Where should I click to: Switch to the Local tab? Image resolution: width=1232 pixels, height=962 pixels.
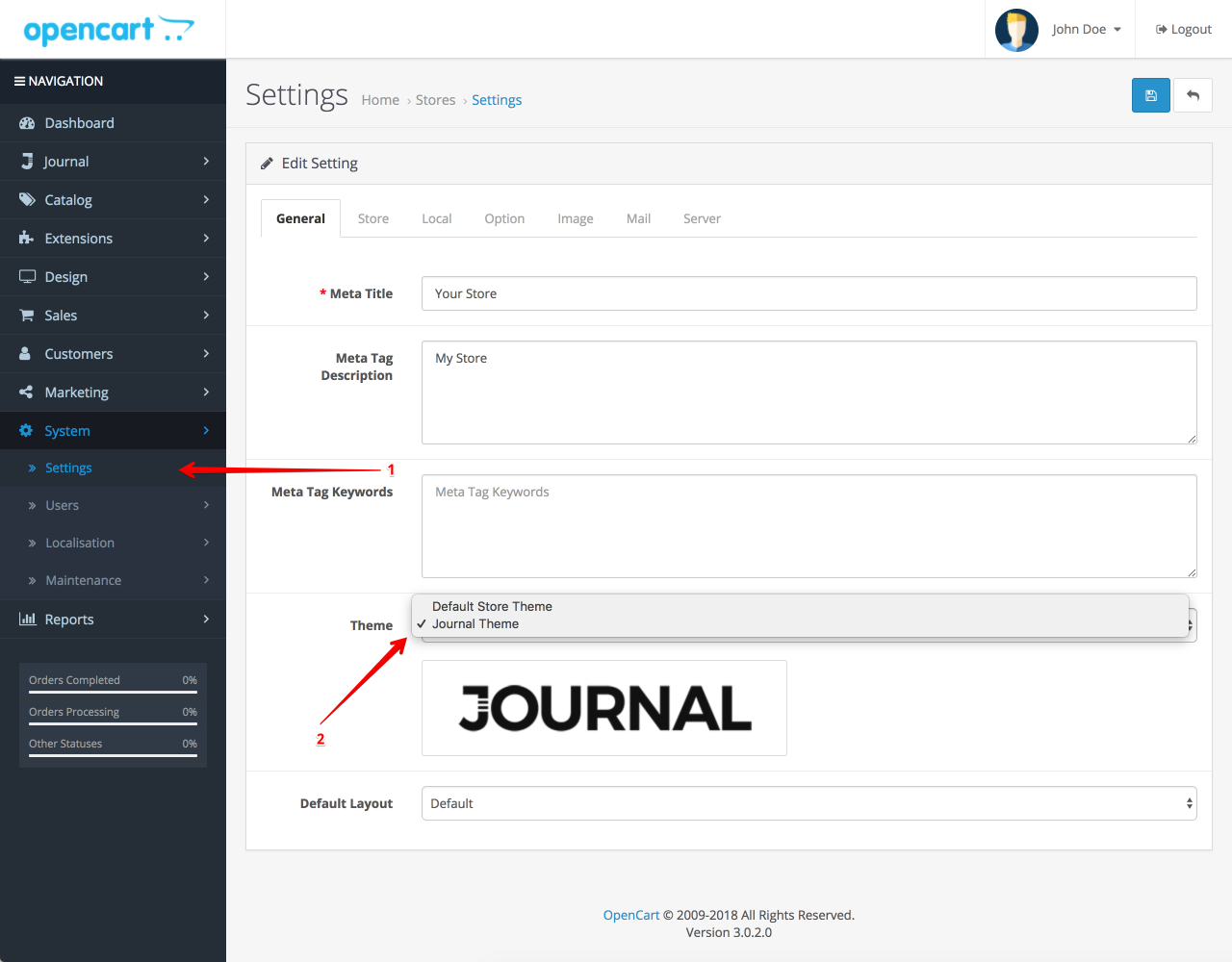click(437, 218)
